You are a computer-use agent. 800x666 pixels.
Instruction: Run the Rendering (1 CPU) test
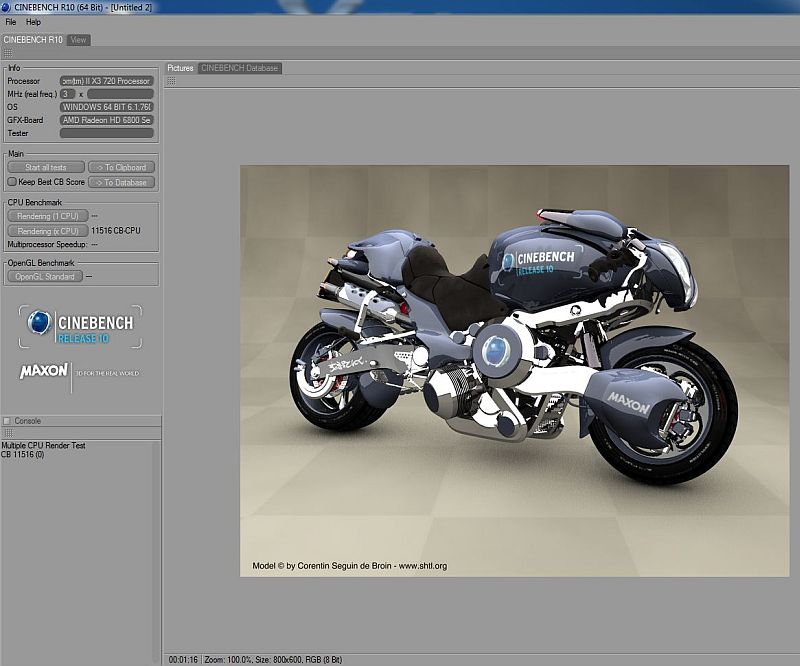tap(48, 216)
